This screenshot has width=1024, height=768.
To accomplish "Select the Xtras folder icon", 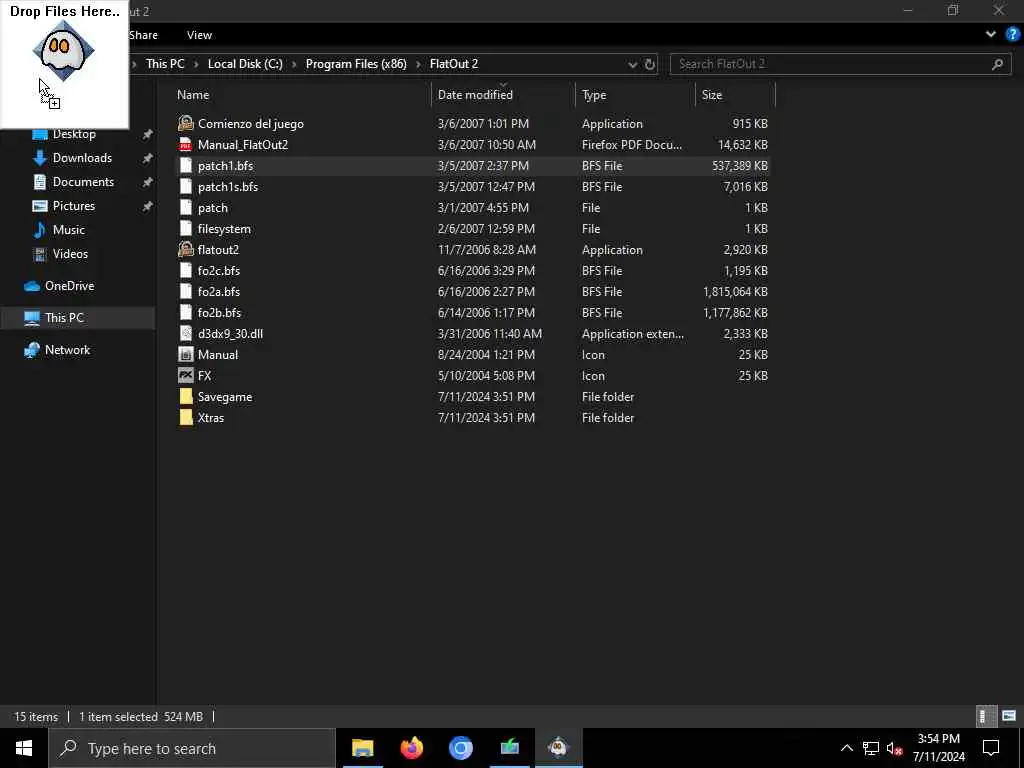I will (x=186, y=417).
